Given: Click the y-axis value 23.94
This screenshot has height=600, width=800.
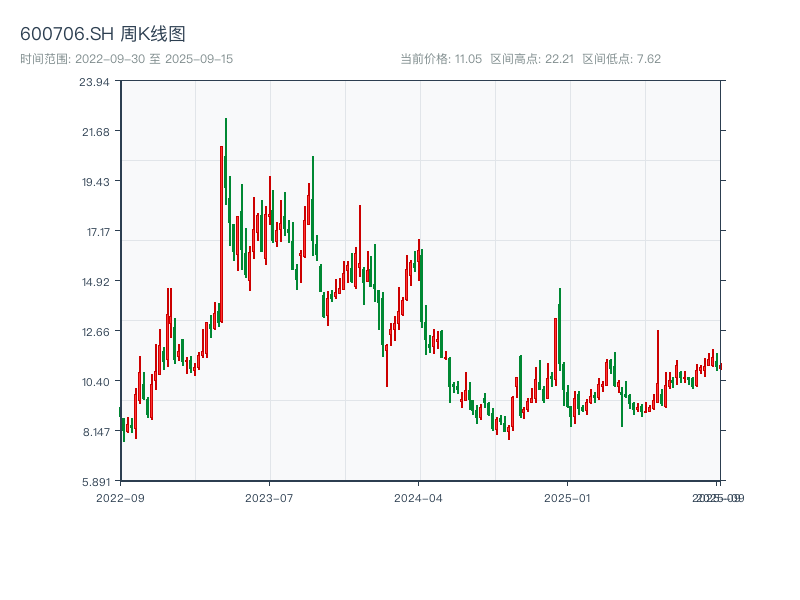Looking at the screenshot, I should coord(94,82).
